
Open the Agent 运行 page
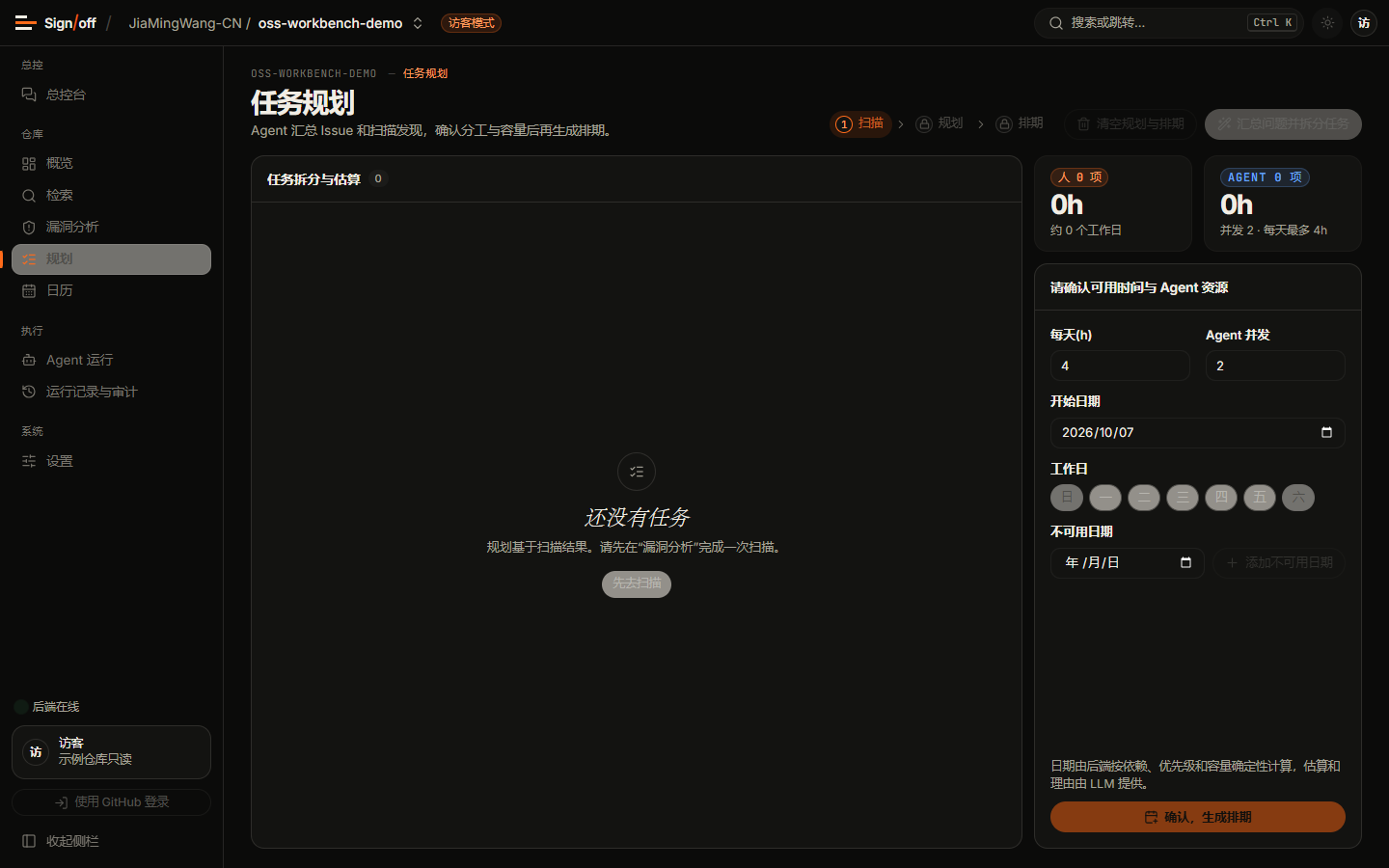point(111,361)
